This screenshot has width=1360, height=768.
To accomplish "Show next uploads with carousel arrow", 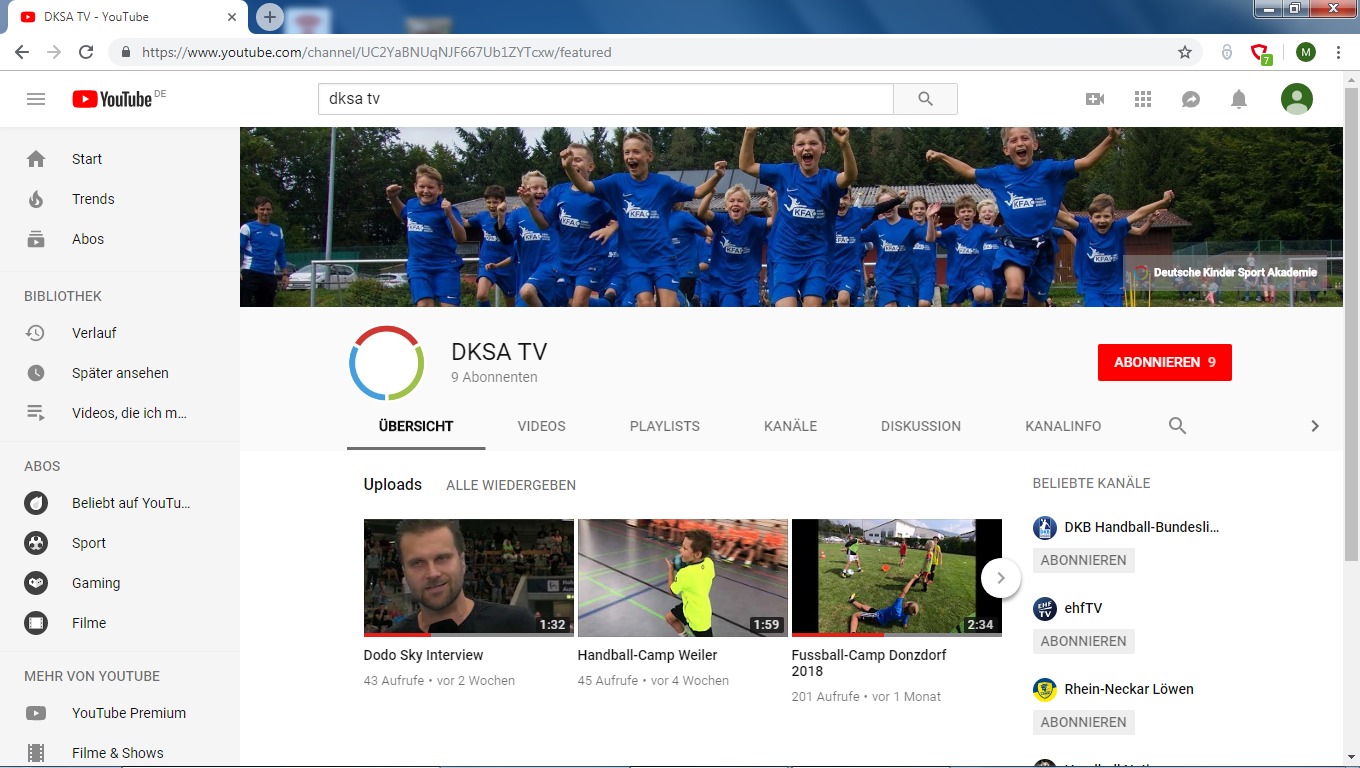I will (x=1000, y=577).
